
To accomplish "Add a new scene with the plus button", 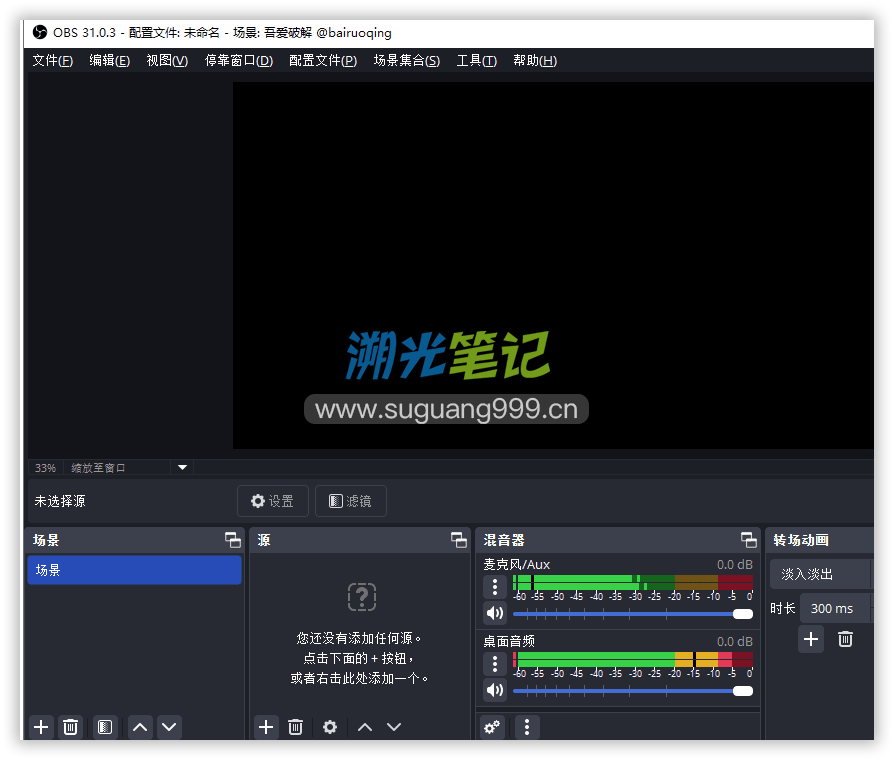I will [x=41, y=727].
